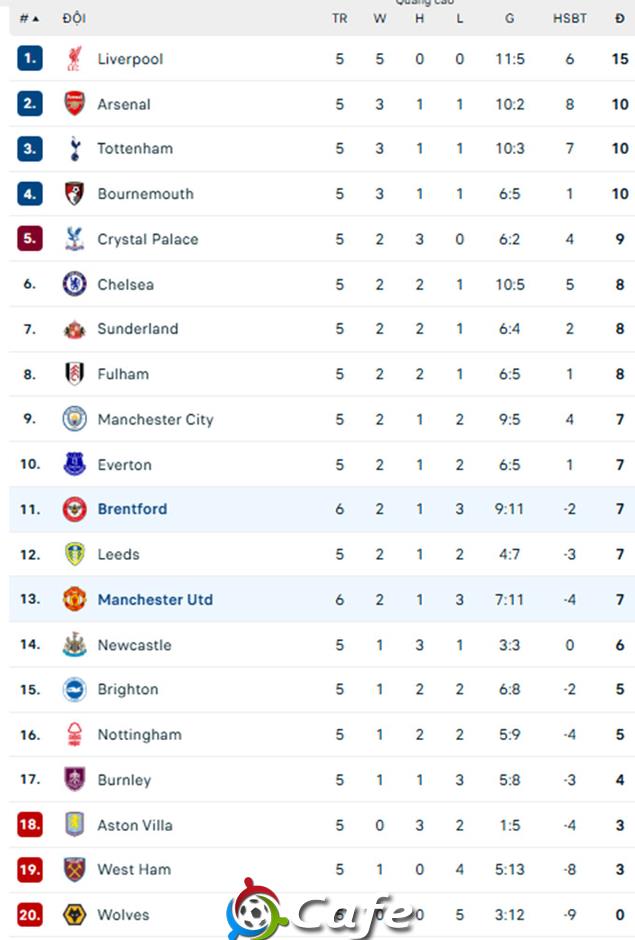Click the maroon rank 5 badge
Viewport: 635px width, 940px height.
click(x=30, y=239)
